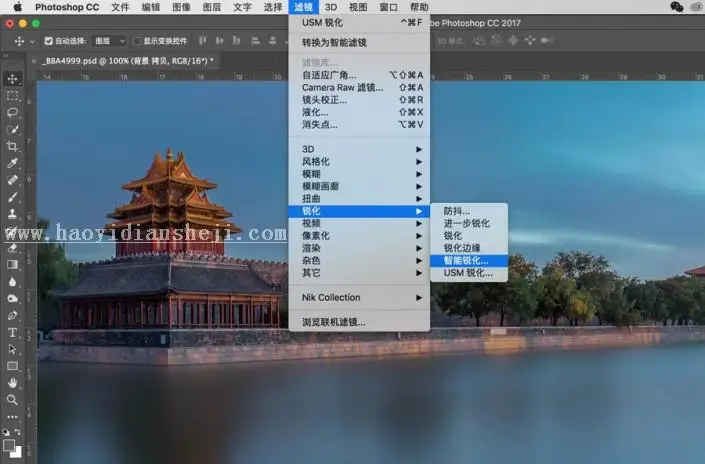Click 镜头校正... menu item

click(359, 100)
